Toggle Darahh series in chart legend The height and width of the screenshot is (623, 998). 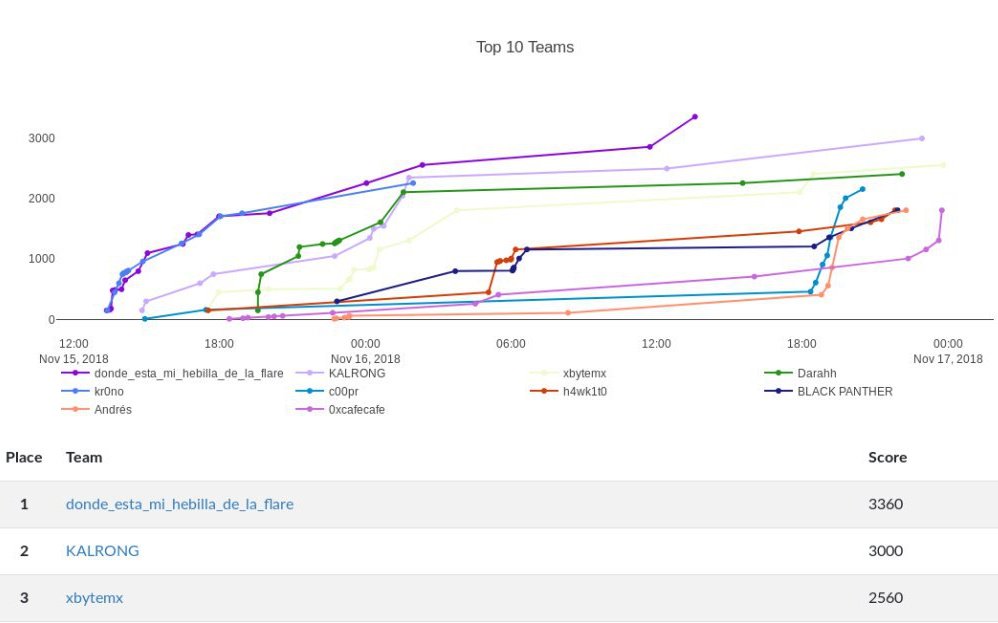click(801, 374)
